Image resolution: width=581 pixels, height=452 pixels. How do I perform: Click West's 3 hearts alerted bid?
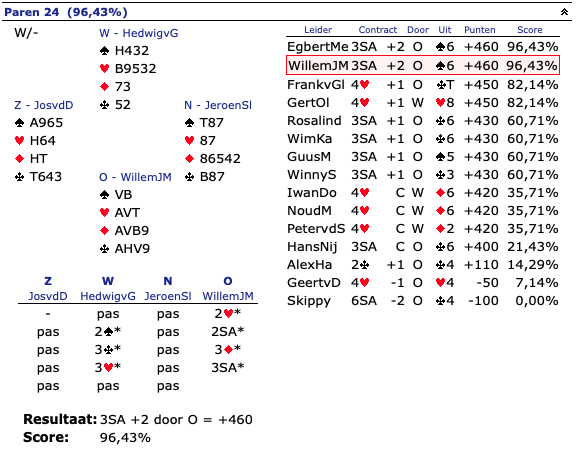[108, 368]
